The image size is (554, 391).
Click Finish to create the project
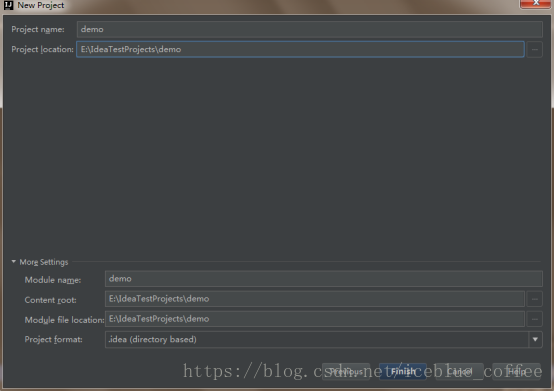click(403, 372)
